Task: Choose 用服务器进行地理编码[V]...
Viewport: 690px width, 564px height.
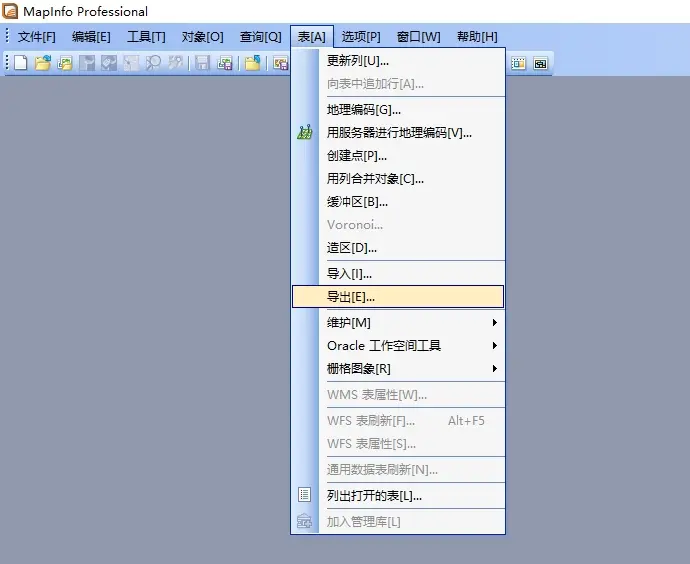Action: pyautogui.click(x=398, y=132)
